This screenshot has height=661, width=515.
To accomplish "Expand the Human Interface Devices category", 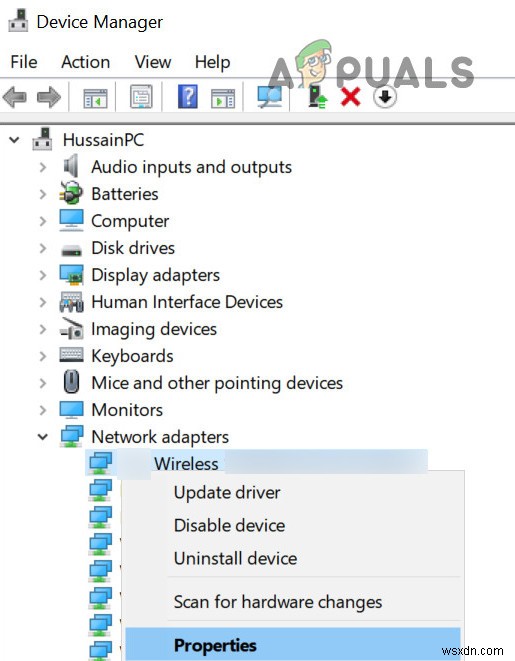I will pyautogui.click(x=43, y=302).
